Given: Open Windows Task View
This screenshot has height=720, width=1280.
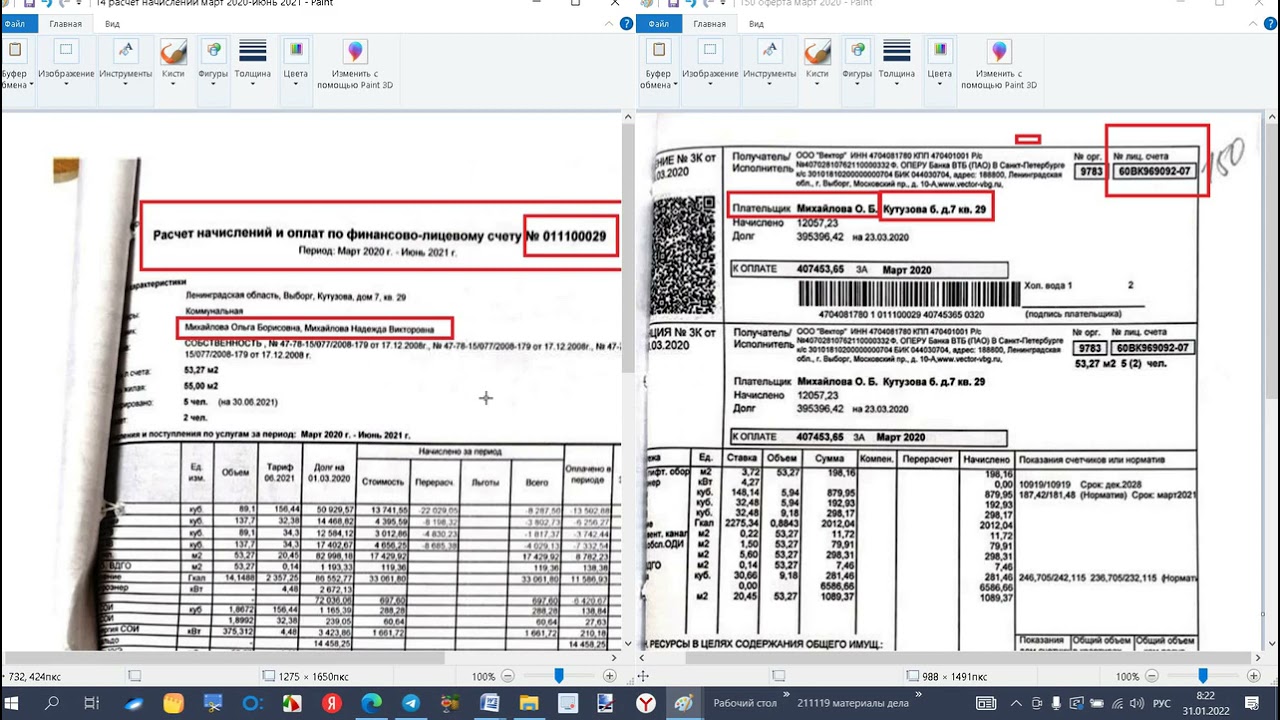Looking at the screenshot, I should [x=91, y=704].
